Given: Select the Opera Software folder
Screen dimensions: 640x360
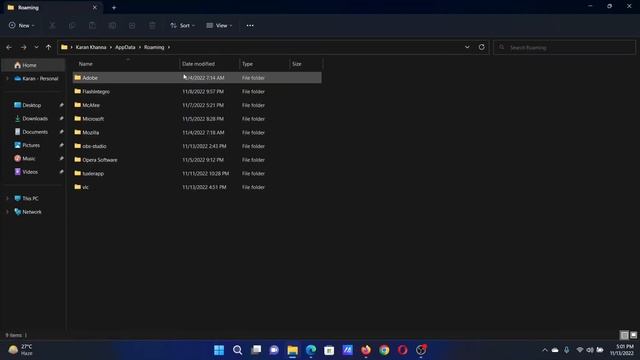Looking at the screenshot, I should (x=197, y=160).
